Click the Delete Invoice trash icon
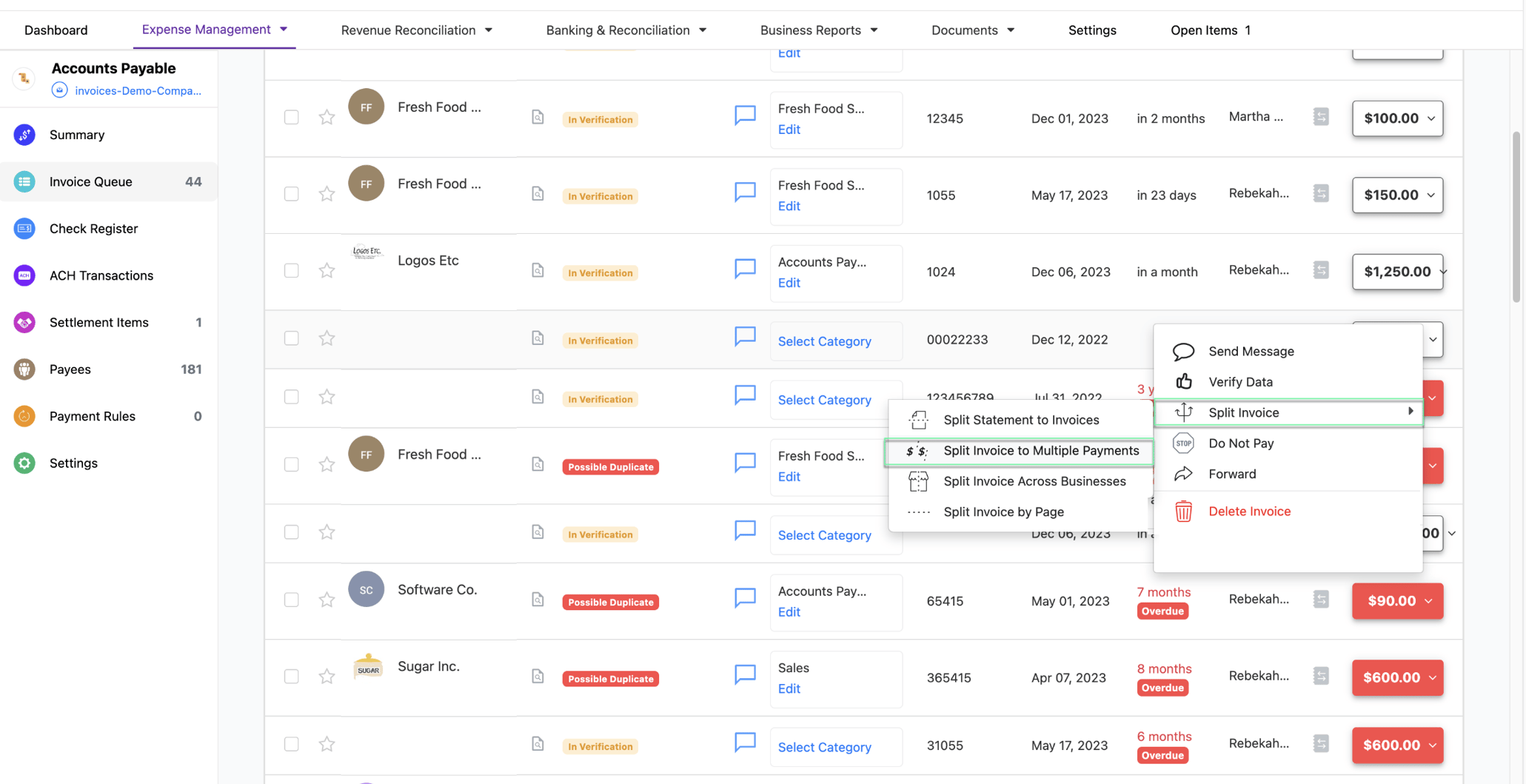1526x784 pixels. pyautogui.click(x=1183, y=511)
